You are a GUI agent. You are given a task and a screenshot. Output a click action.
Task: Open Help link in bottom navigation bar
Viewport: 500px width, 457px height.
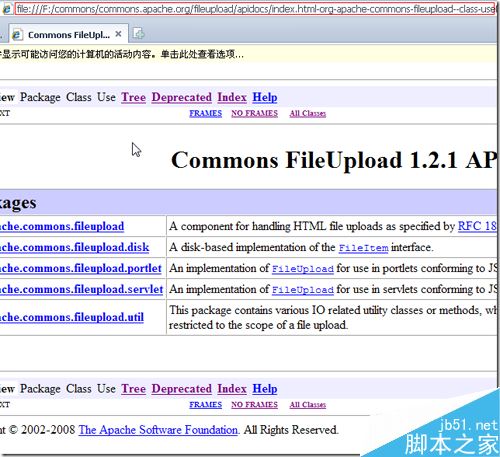tap(265, 389)
